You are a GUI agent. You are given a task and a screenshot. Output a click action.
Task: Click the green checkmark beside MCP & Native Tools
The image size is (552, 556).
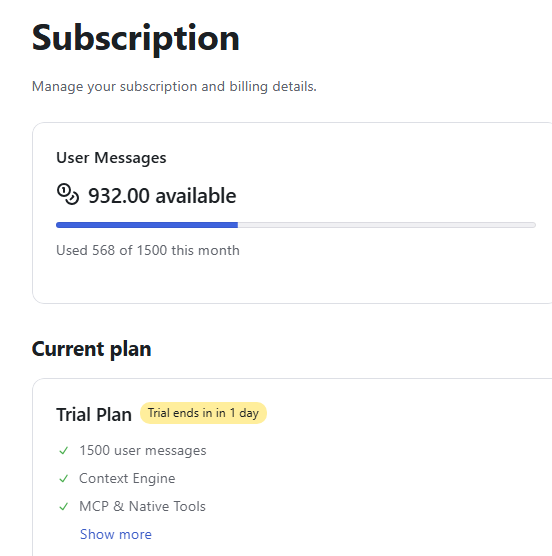click(x=64, y=507)
